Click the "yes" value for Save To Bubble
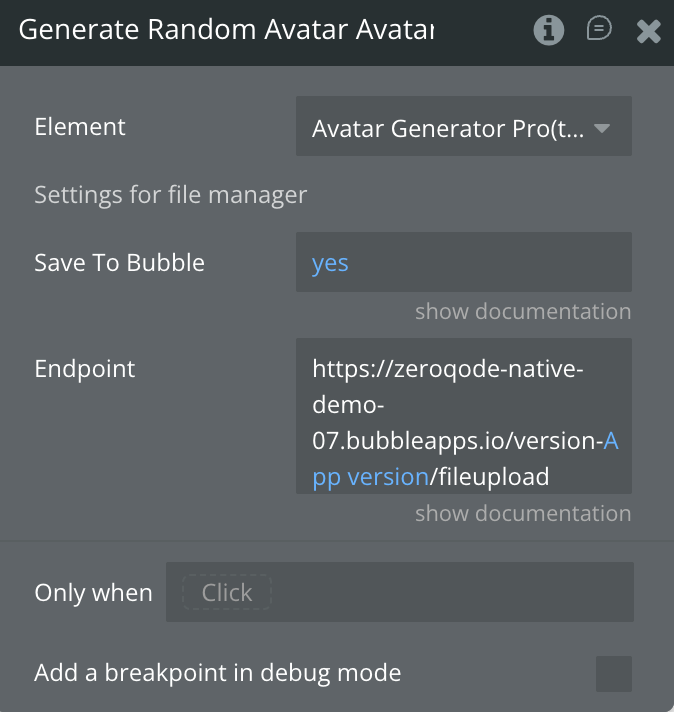The width and height of the screenshot is (674, 712). (x=331, y=263)
